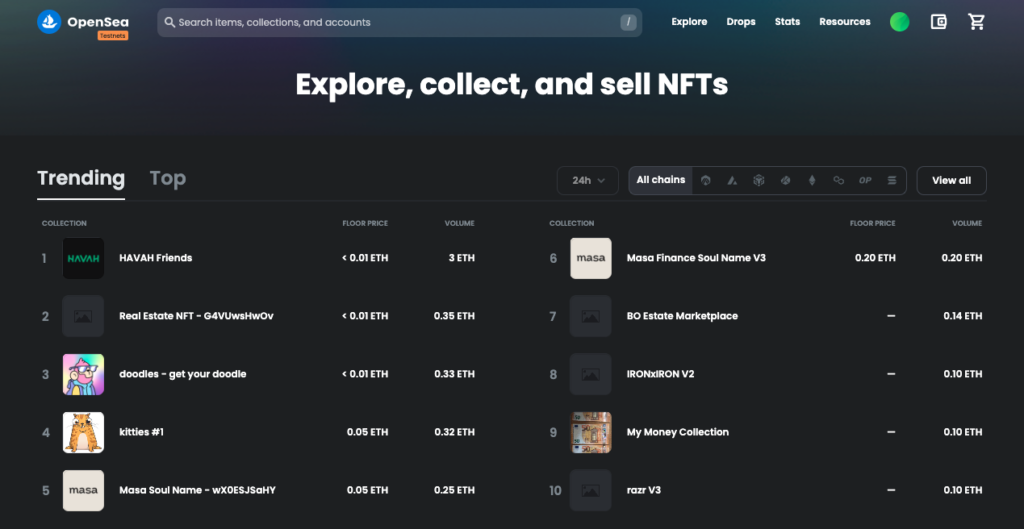This screenshot has height=529, width=1024.
Task: Switch to the Top tab
Action: pyautogui.click(x=168, y=178)
